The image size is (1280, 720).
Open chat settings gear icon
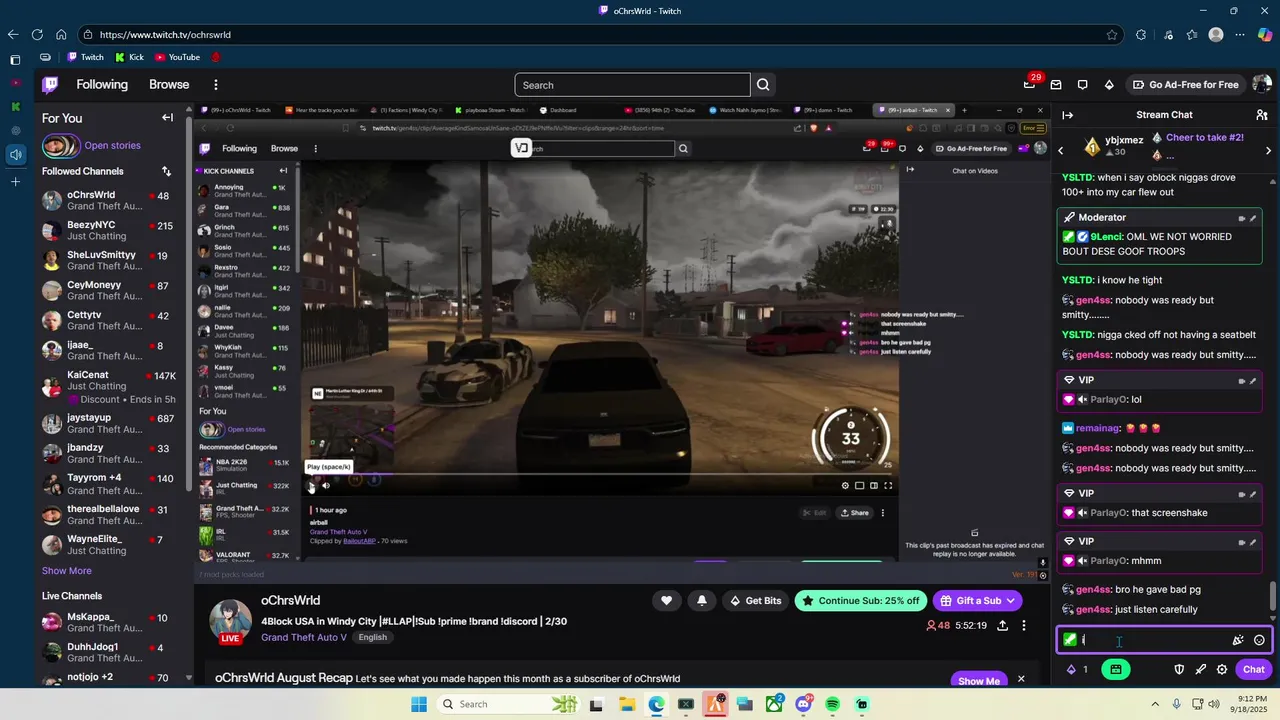tap(1222, 670)
